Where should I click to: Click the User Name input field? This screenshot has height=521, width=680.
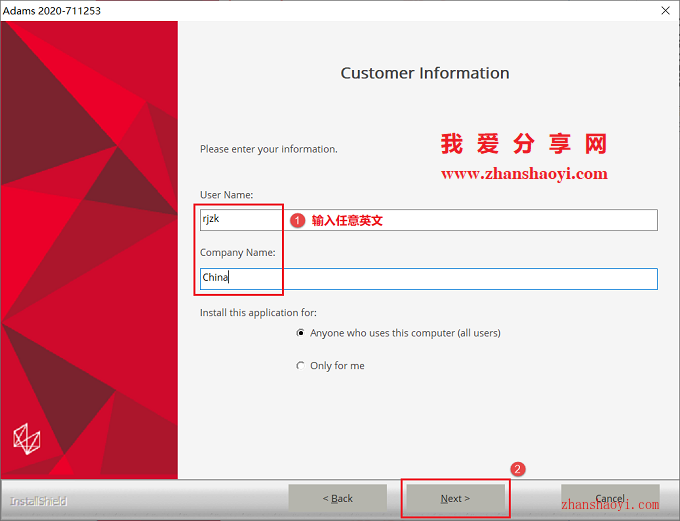(x=428, y=220)
